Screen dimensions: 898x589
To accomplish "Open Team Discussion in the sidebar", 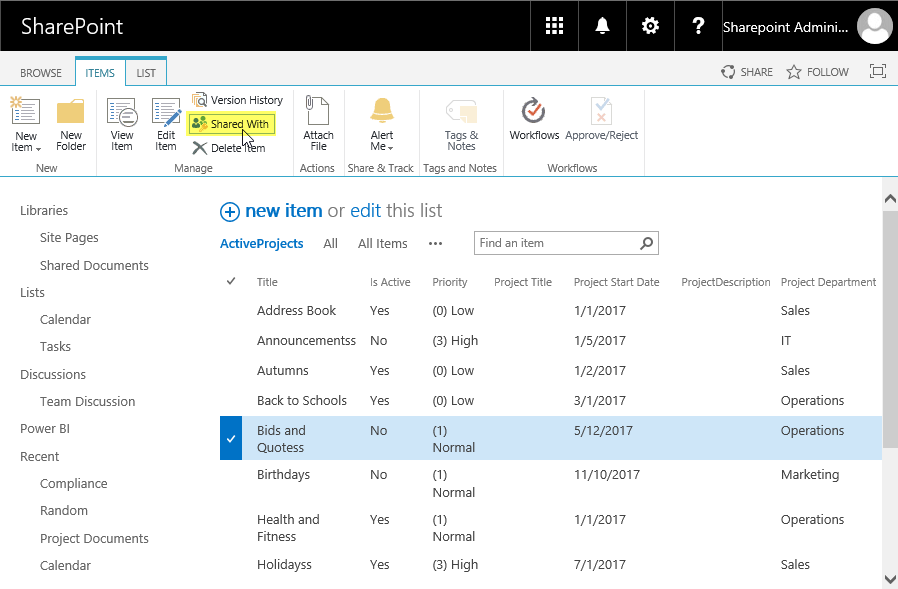I will pyautogui.click(x=88, y=402).
